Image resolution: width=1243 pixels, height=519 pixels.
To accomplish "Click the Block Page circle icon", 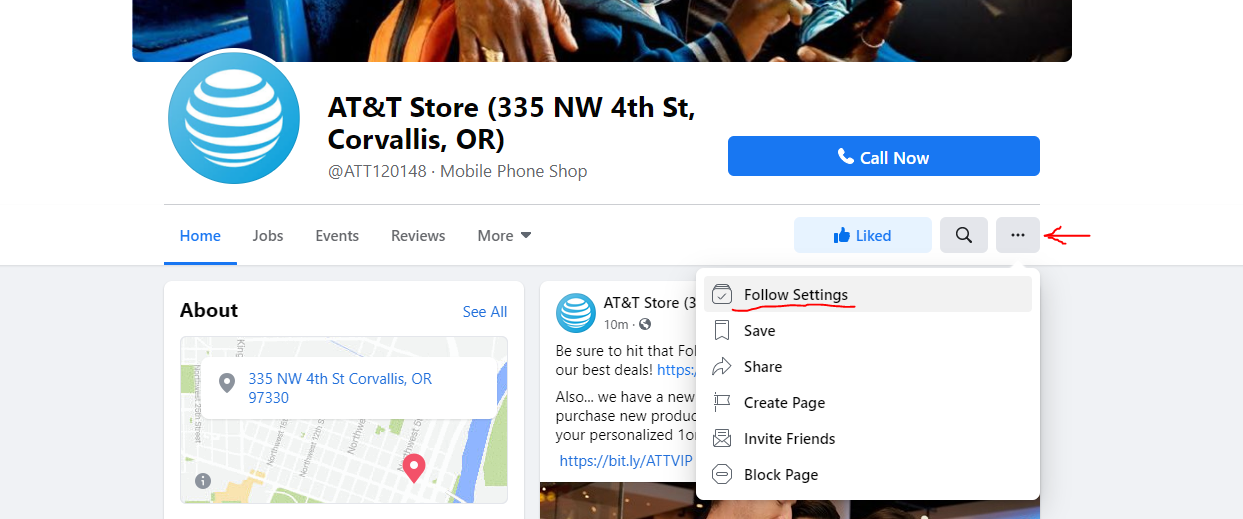I will point(722,475).
